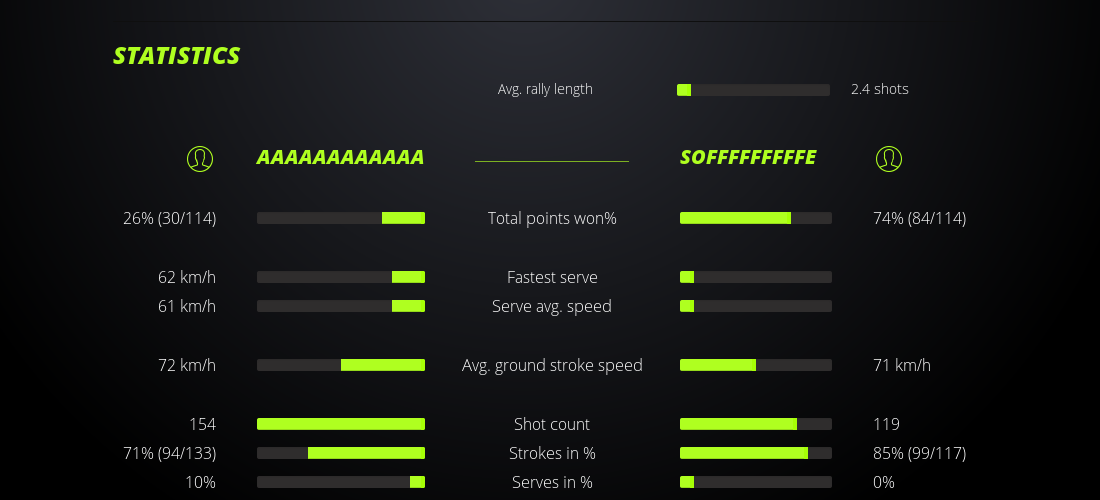The width and height of the screenshot is (1100, 500).
Task: Select player name SOFFFFFFFFFE
Action: (748, 158)
